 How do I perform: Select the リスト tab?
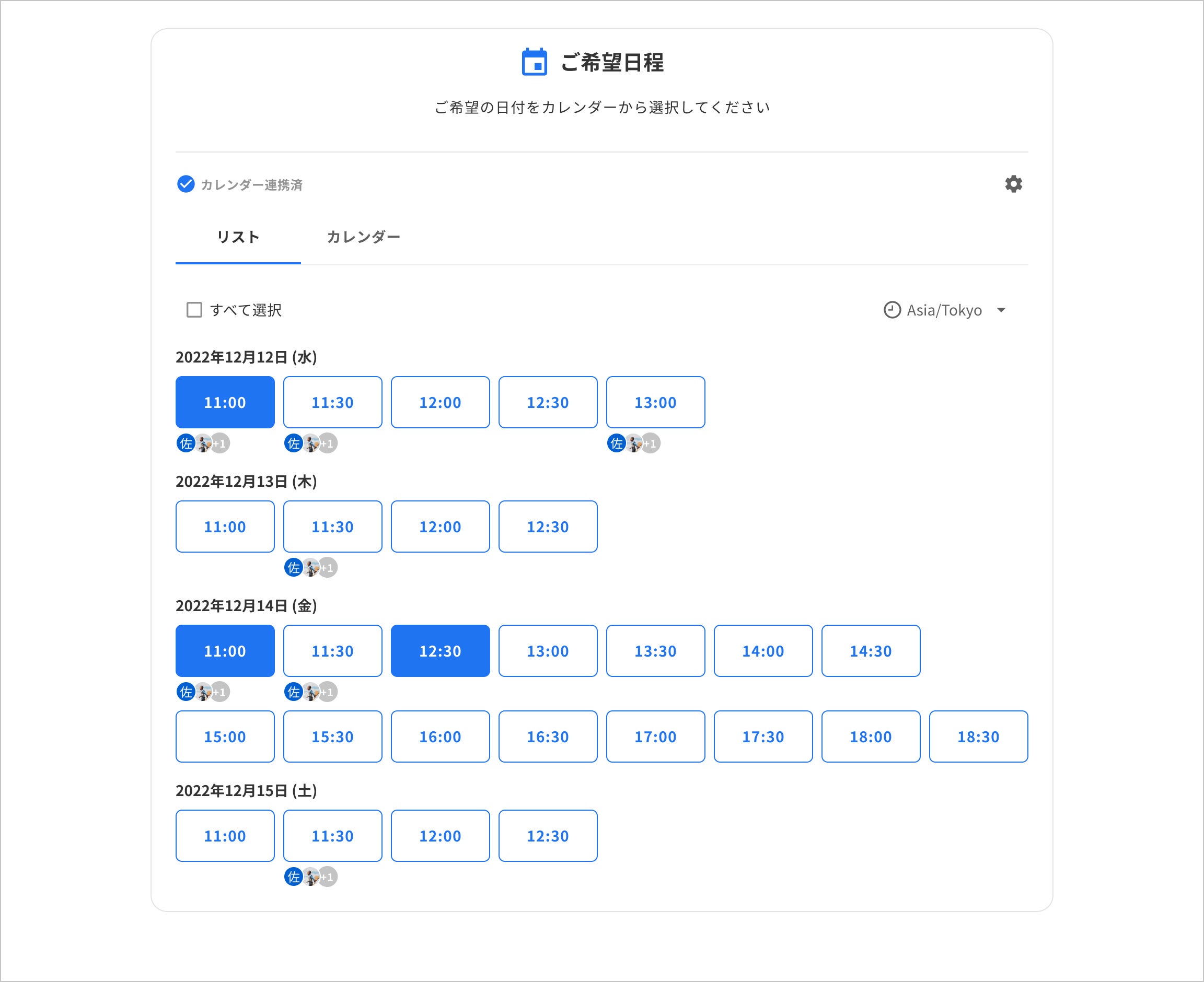[x=238, y=237]
